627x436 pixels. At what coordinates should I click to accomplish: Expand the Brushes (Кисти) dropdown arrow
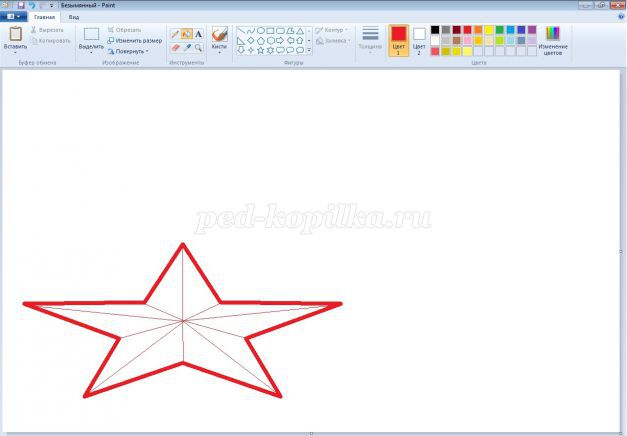click(219, 53)
